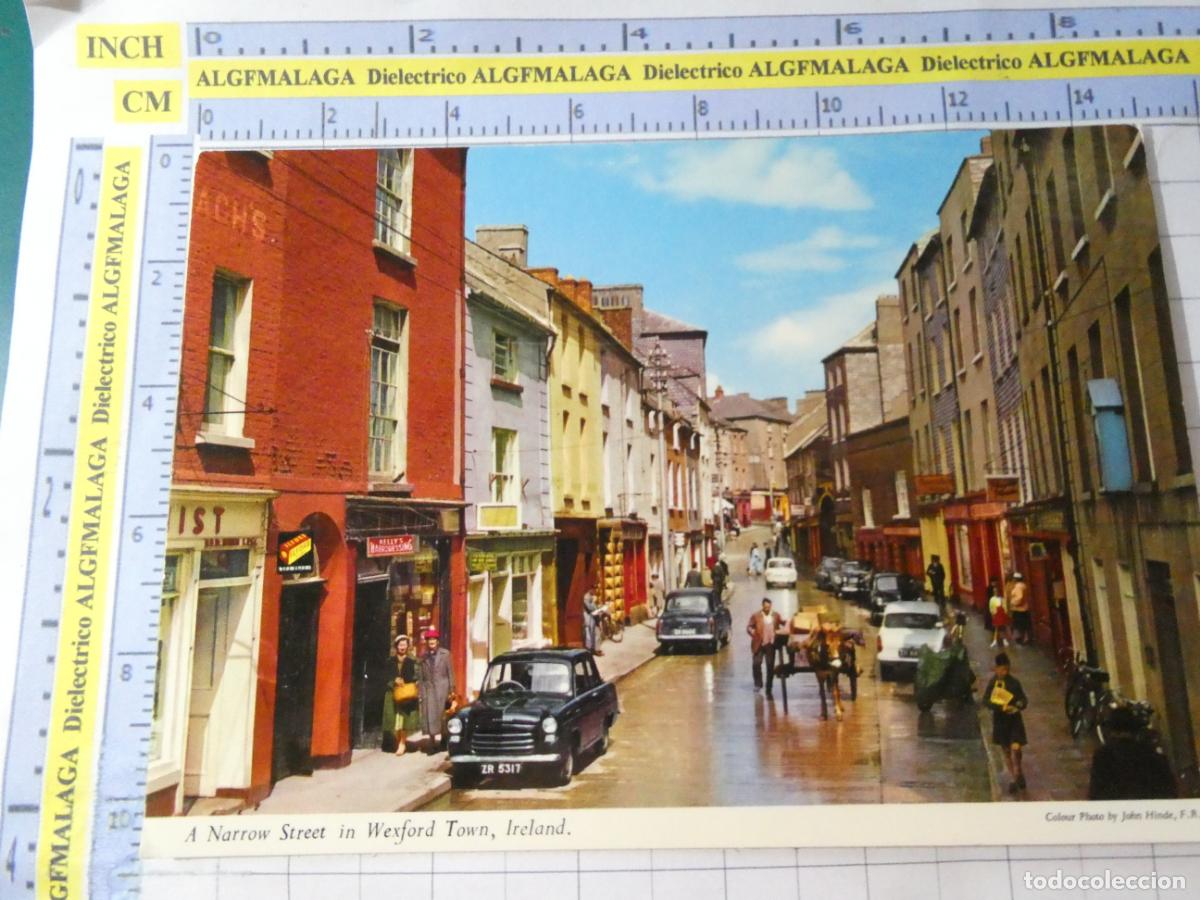The width and height of the screenshot is (1200, 900).
Task: Click the yellow CM label
Action: tap(148, 102)
